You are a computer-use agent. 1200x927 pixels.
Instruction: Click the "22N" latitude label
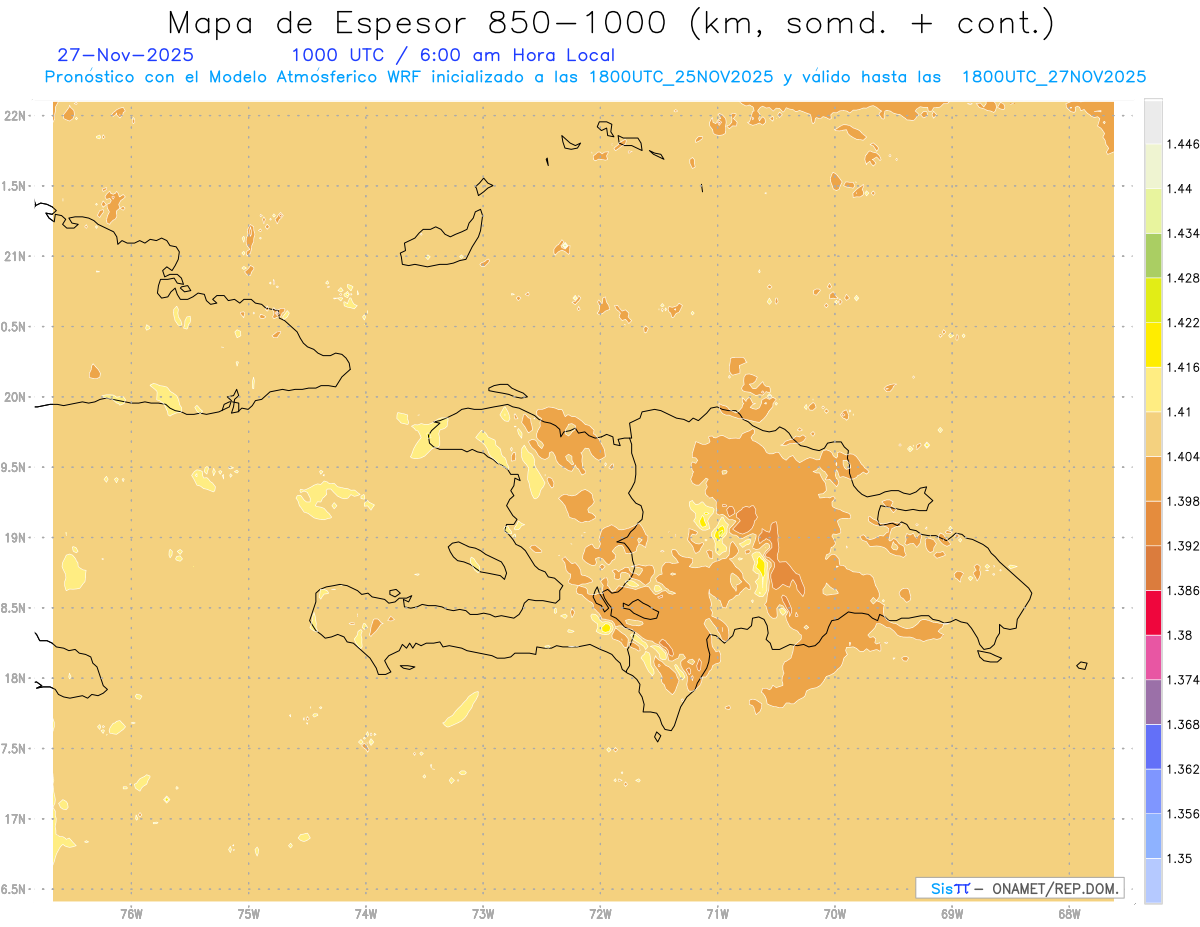coord(15,115)
